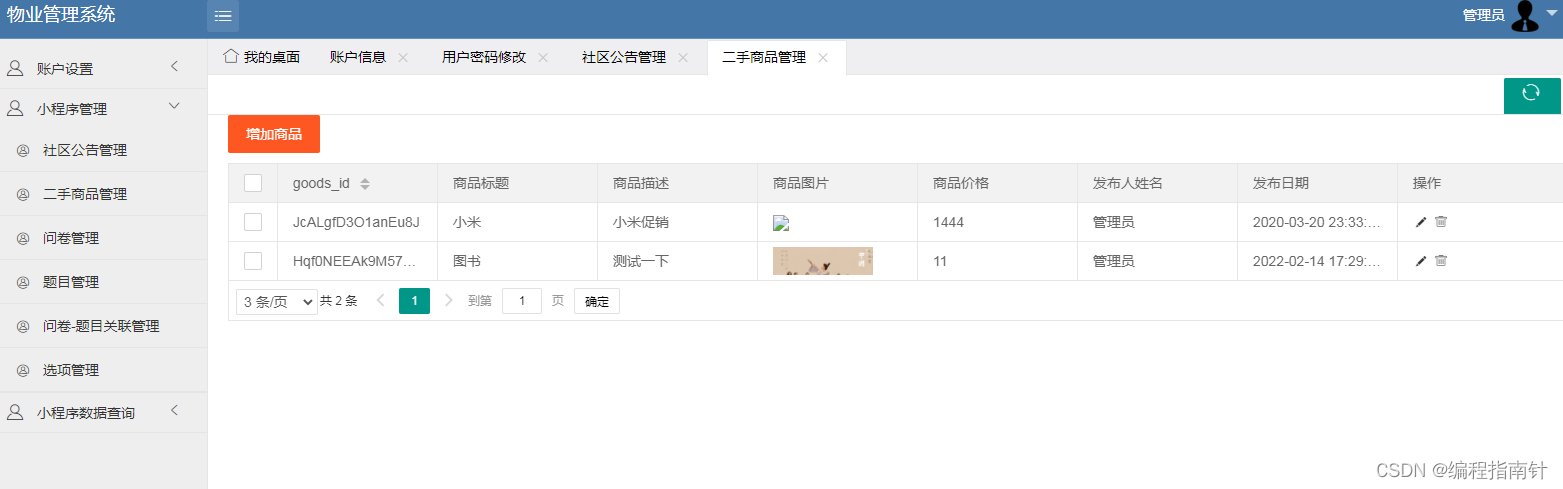Click the broken image in 小米 row
This screenshot has width=1563, height=489.
point(782,223)
